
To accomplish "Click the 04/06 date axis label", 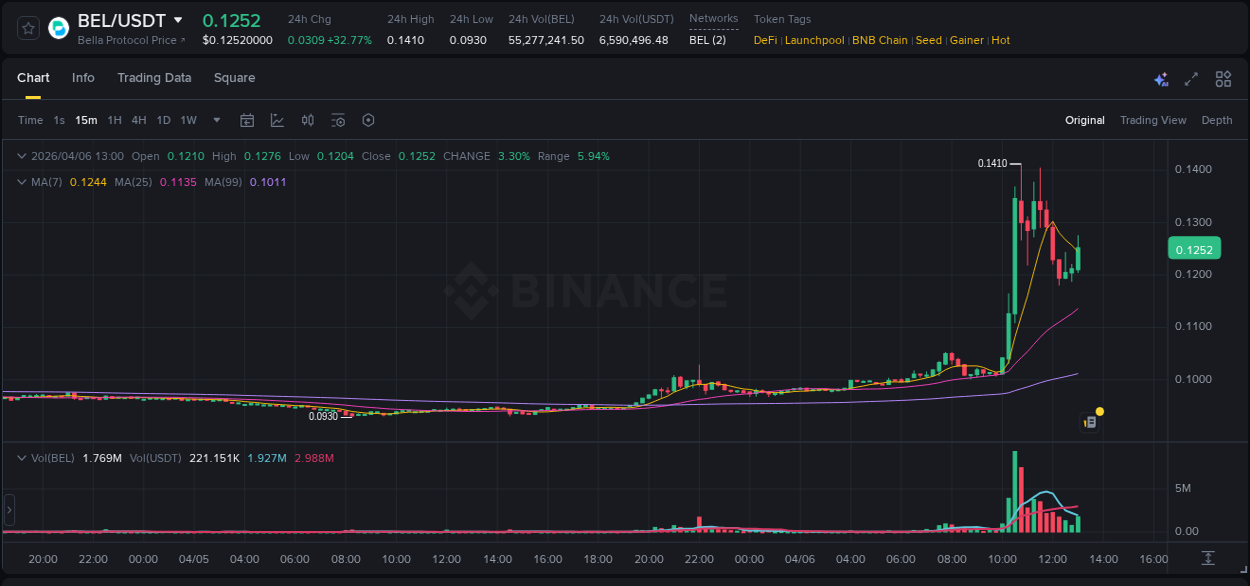I will pyautogui.click(x=800, y=558).
